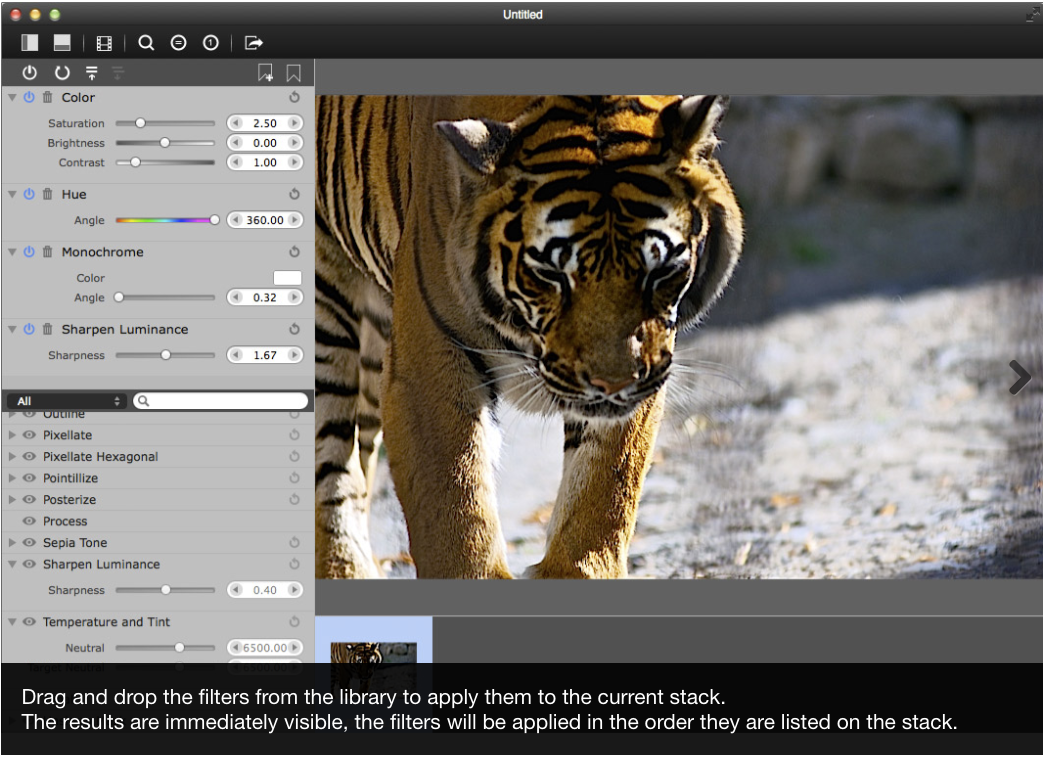
Task: Reset the Hue filter settings
Action: coord(295,194)
